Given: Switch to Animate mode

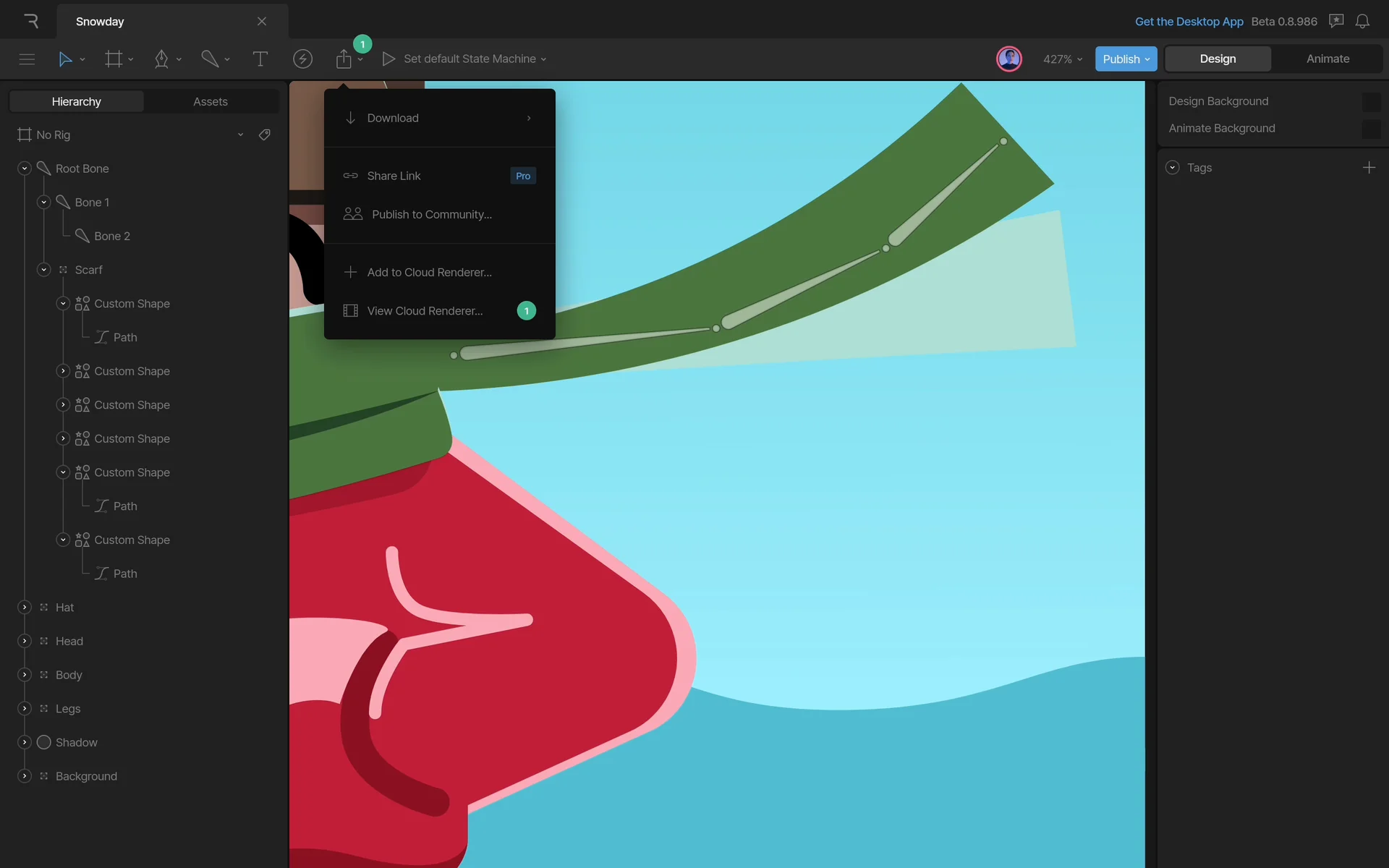Looking at the screenshot, I should point(1328,59).
